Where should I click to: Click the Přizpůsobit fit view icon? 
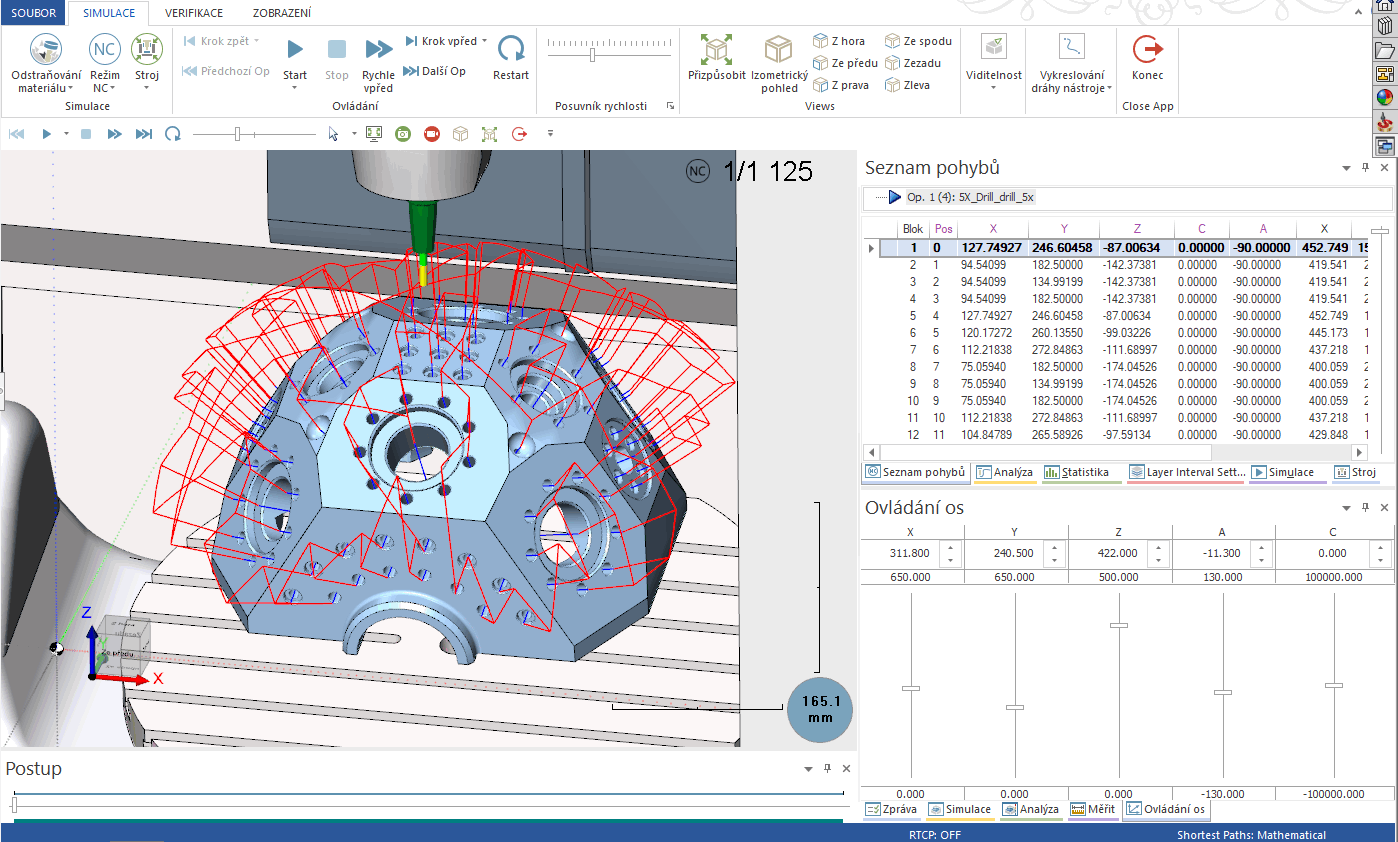(x=717, y=50)
